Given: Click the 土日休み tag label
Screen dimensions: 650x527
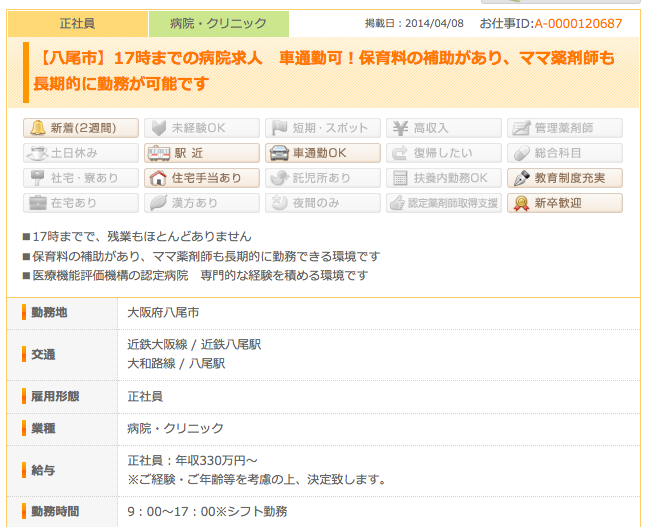Looking at the screenshot, I should (x=74, y=153).
